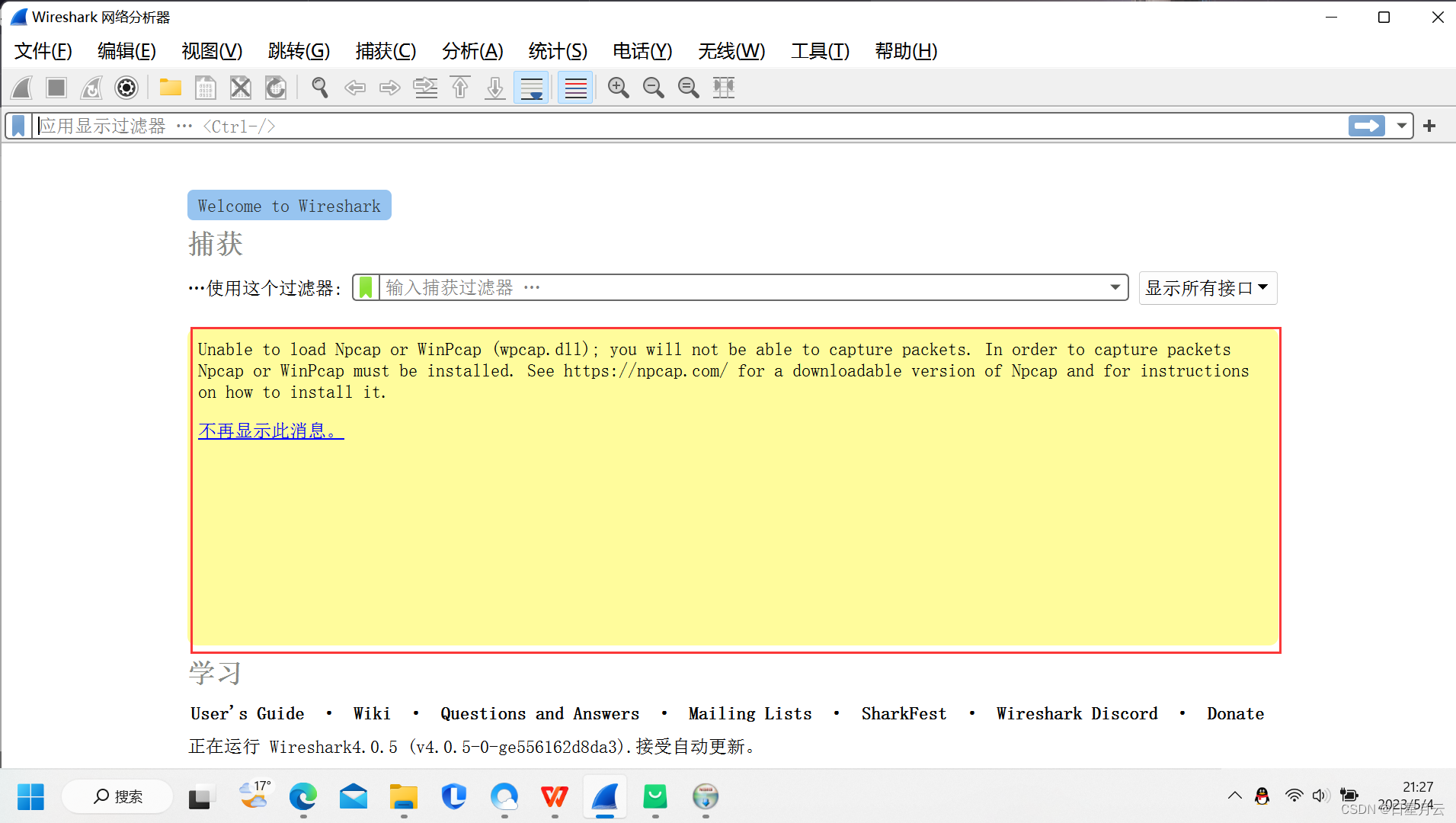Apply display filter arrow button

[x=1367, y=126]
